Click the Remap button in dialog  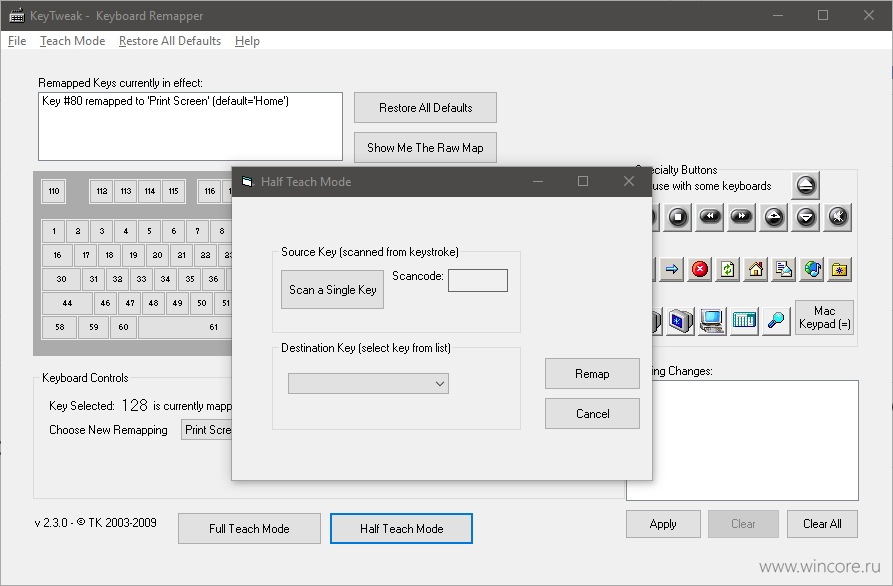click(592, 374)
